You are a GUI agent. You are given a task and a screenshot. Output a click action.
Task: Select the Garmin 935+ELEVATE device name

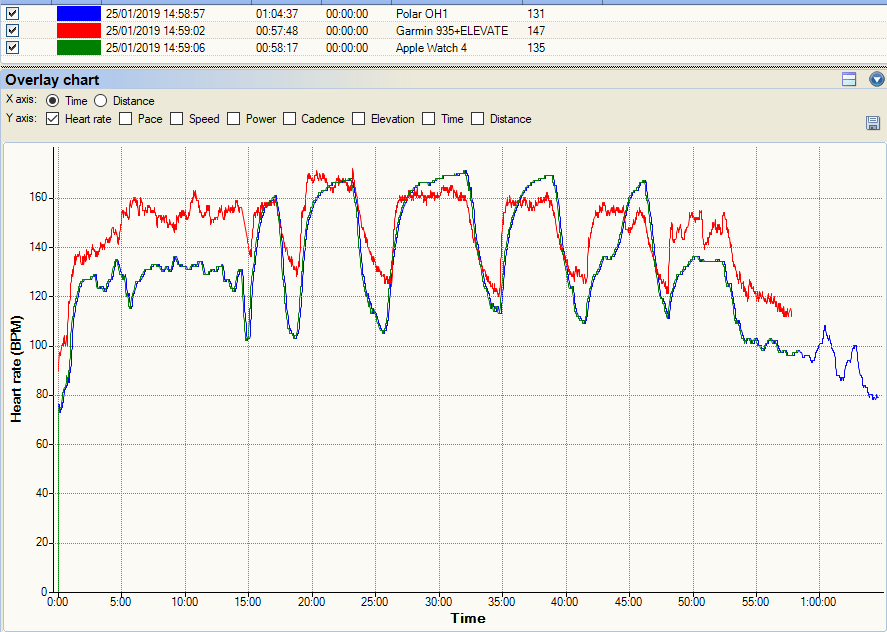coord(451,31)
